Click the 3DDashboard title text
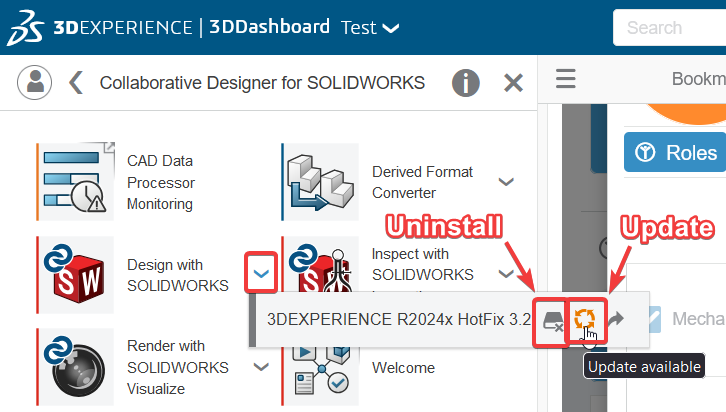 (x=269, y=27)
